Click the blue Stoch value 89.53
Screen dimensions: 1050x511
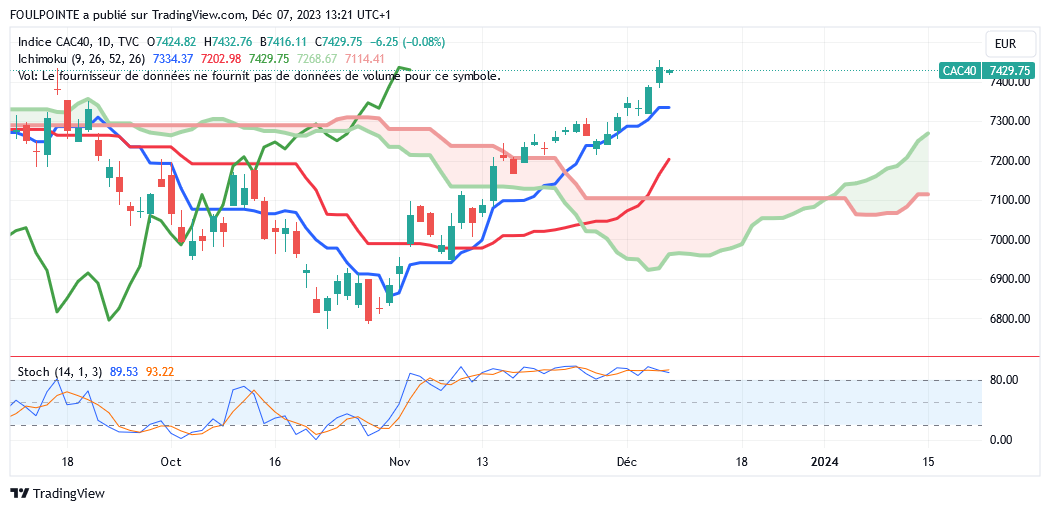pos(123,372)
